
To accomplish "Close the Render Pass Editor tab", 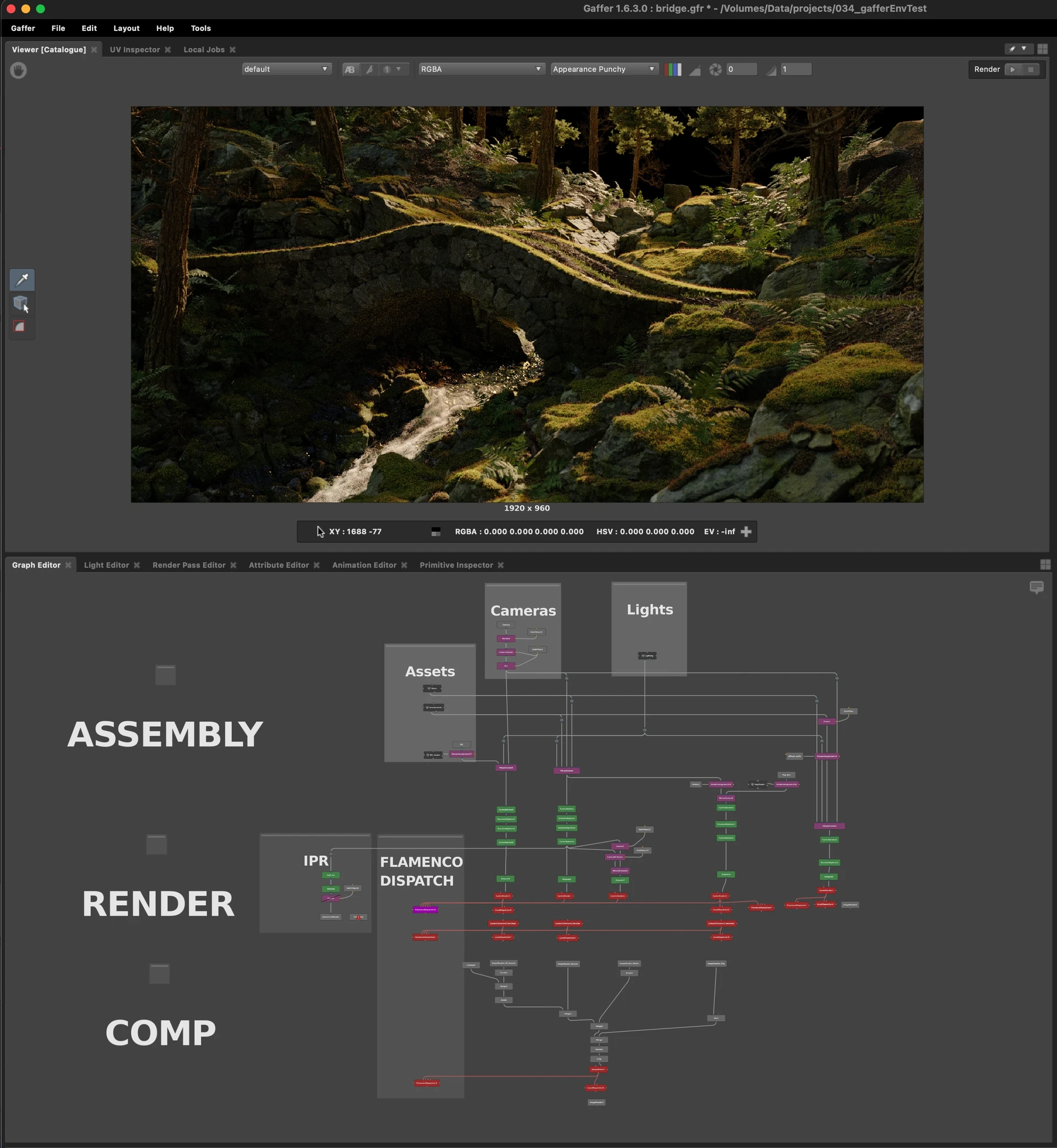I will click(x=233, y=565).
